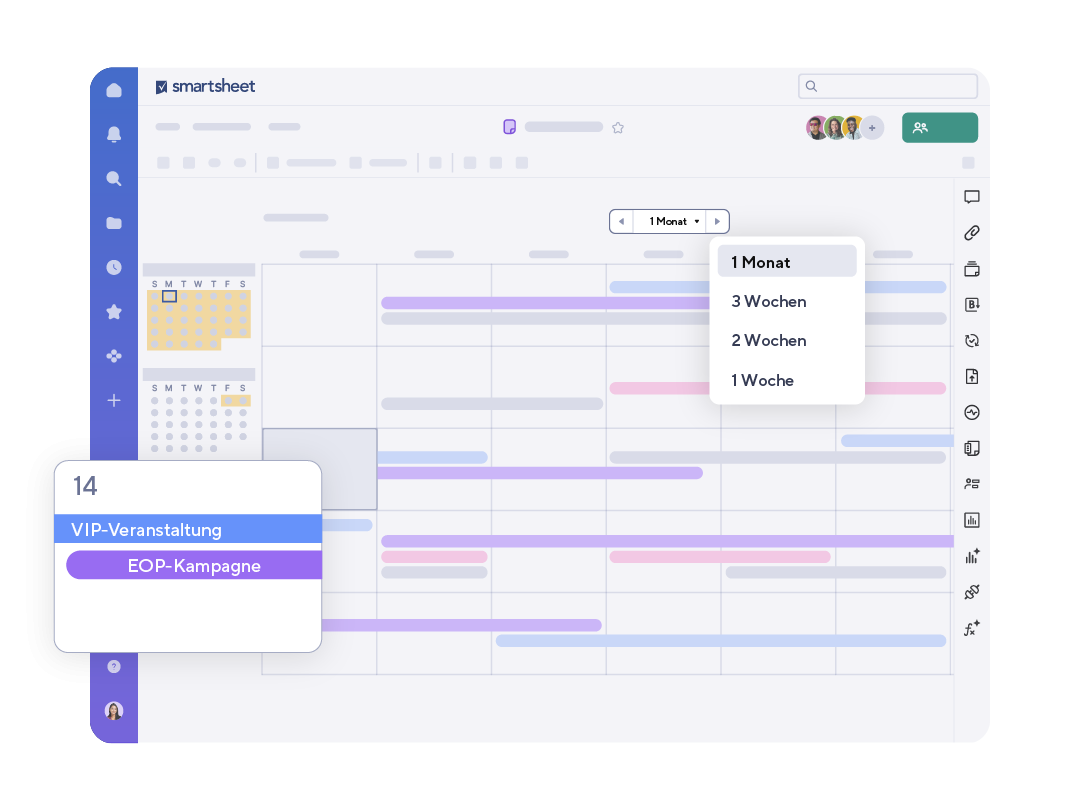Viewport: 1080px width, 810px height.
Task: Select the highlighted date in mini calendar
Action: [x=169, y=296]
